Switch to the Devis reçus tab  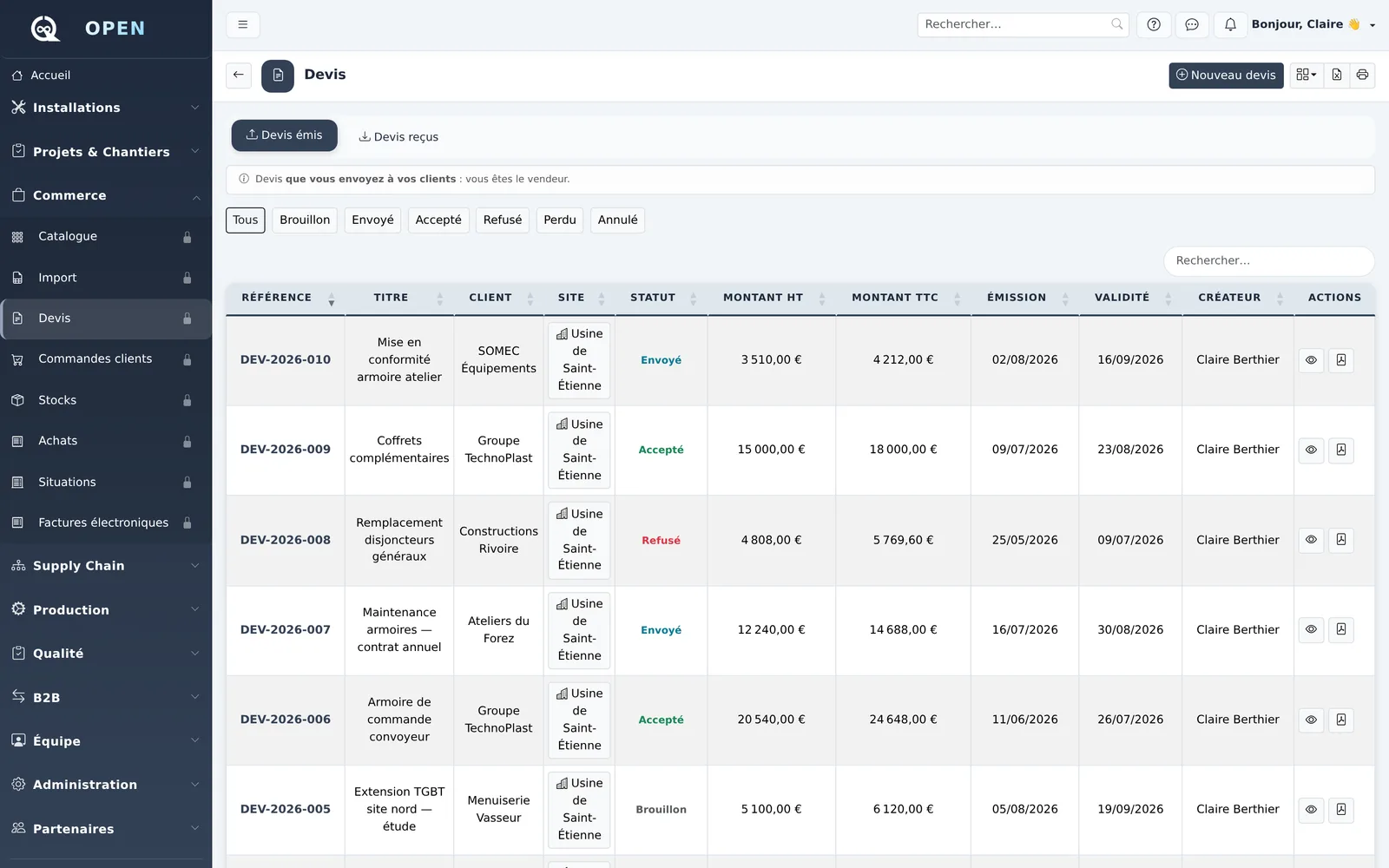(x=398, y=136)
